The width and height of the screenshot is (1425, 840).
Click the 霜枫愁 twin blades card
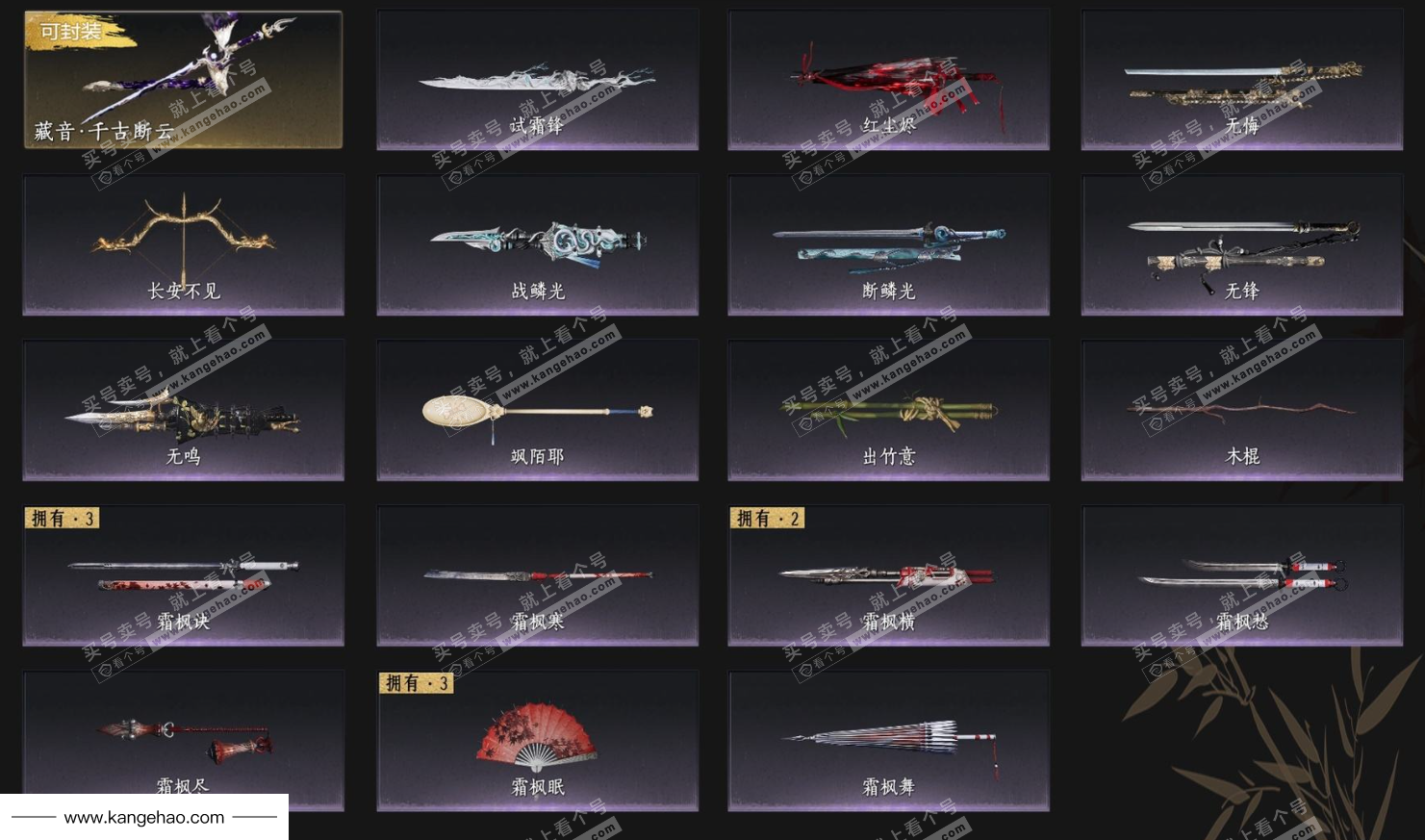pyautogui.click(x=1242, y=576)
